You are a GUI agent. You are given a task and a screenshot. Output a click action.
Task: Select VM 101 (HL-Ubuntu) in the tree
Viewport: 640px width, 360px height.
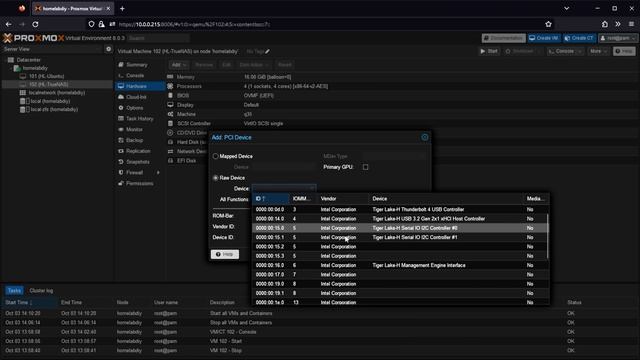click(46, 76)
